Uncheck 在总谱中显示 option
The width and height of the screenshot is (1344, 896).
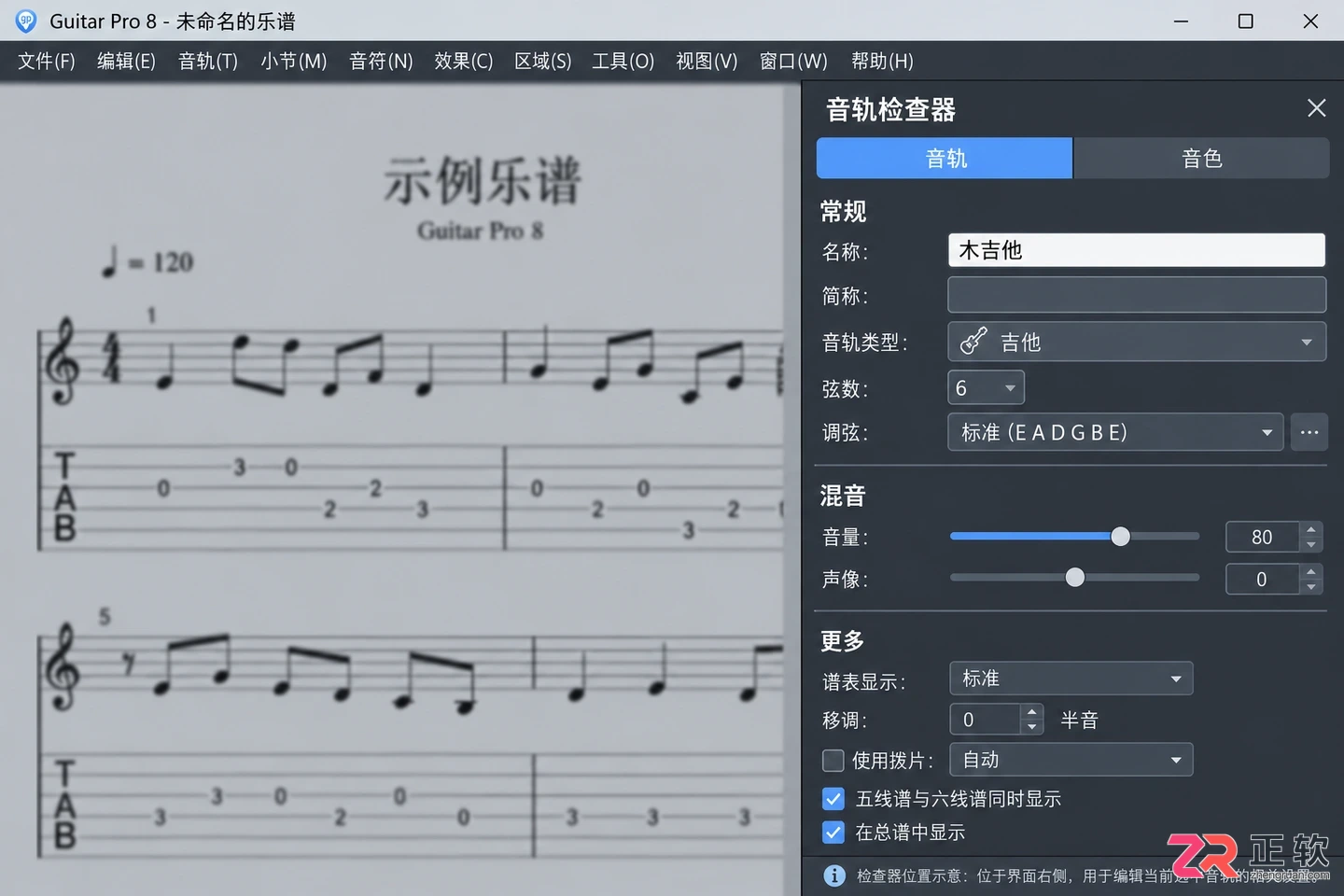[x=833, y=833]
